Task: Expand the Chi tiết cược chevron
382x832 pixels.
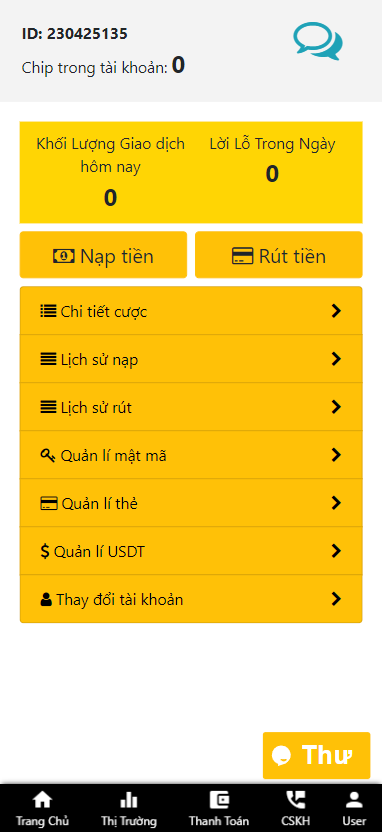Action: [335, 311]
